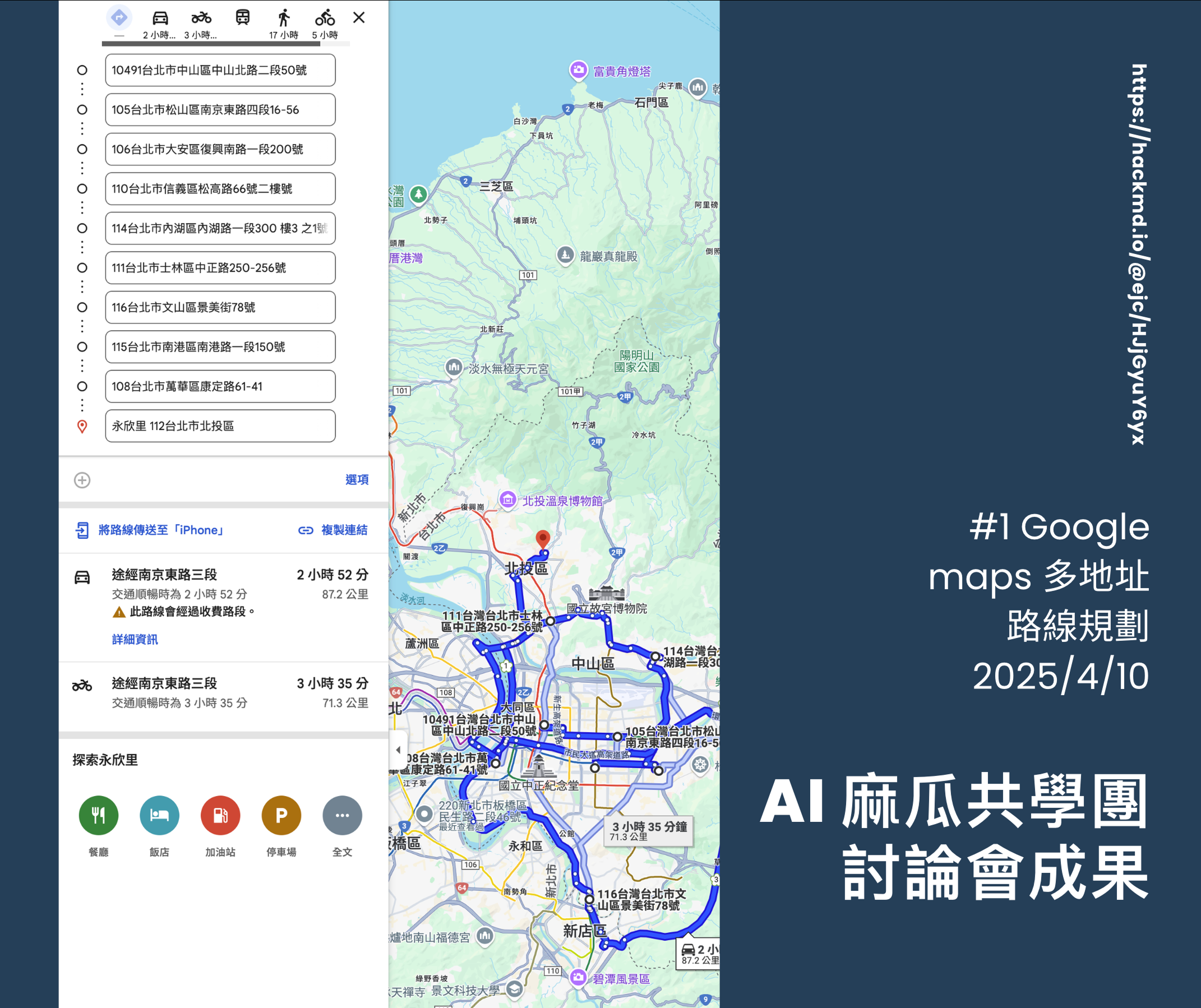1201x1008 pixels.
Task: Edit the 10491台北市中山區中山北路二段50號 stop field
Action: coord(220,70)
